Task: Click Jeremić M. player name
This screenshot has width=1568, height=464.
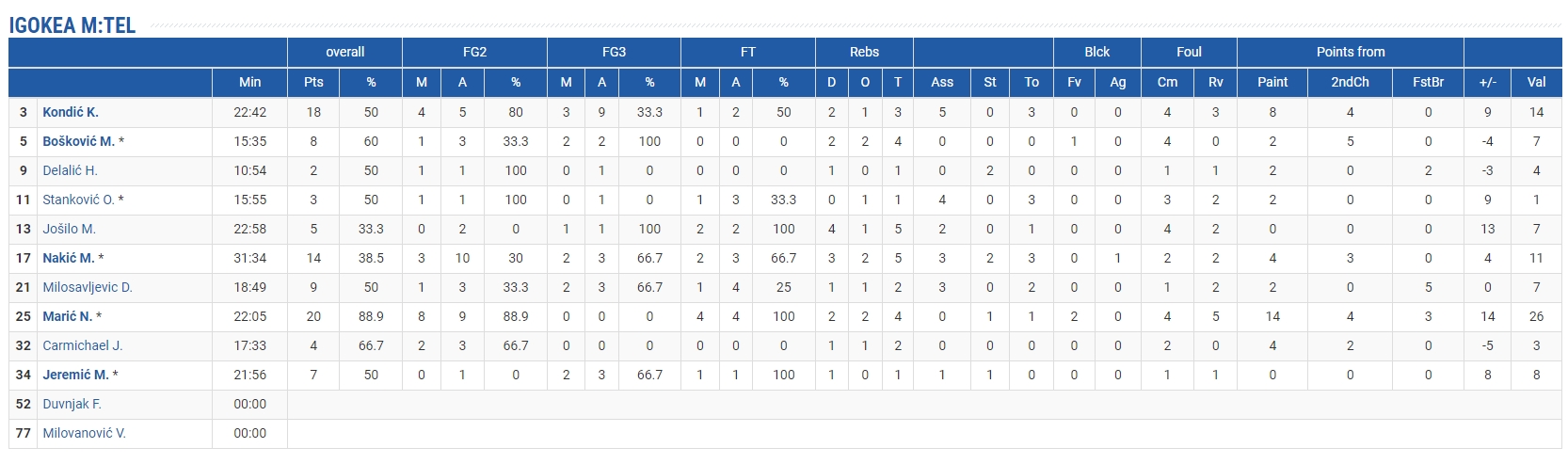Action: [x=75, y=375]
